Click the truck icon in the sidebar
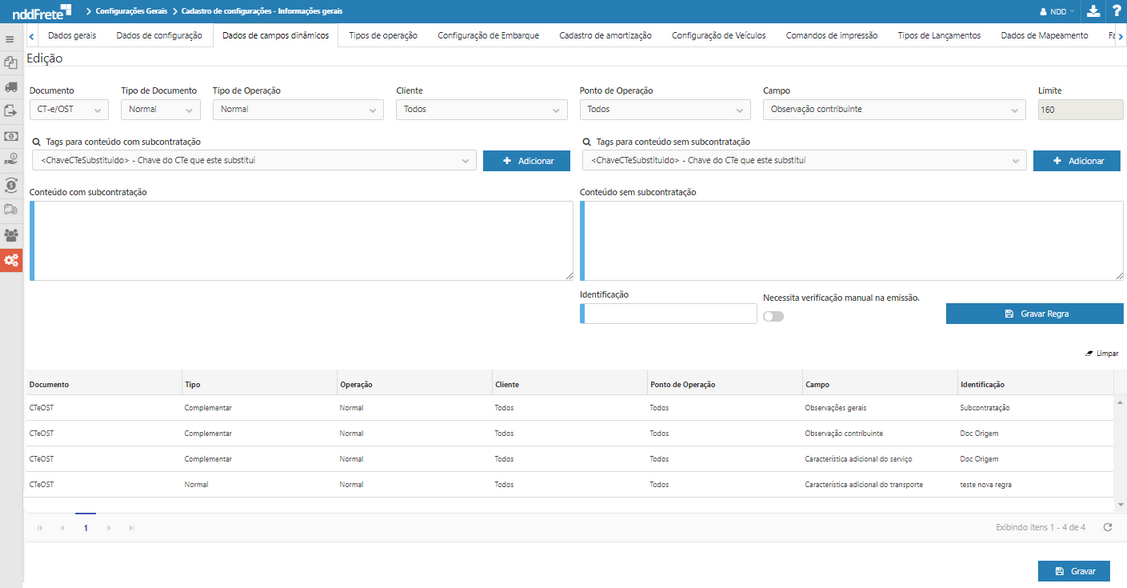Screen dimensions: 1127x588 pos(11,87)
